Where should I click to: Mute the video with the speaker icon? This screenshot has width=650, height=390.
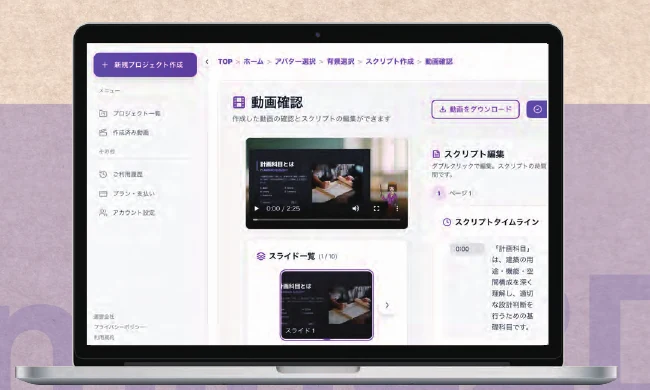point(355,208)
